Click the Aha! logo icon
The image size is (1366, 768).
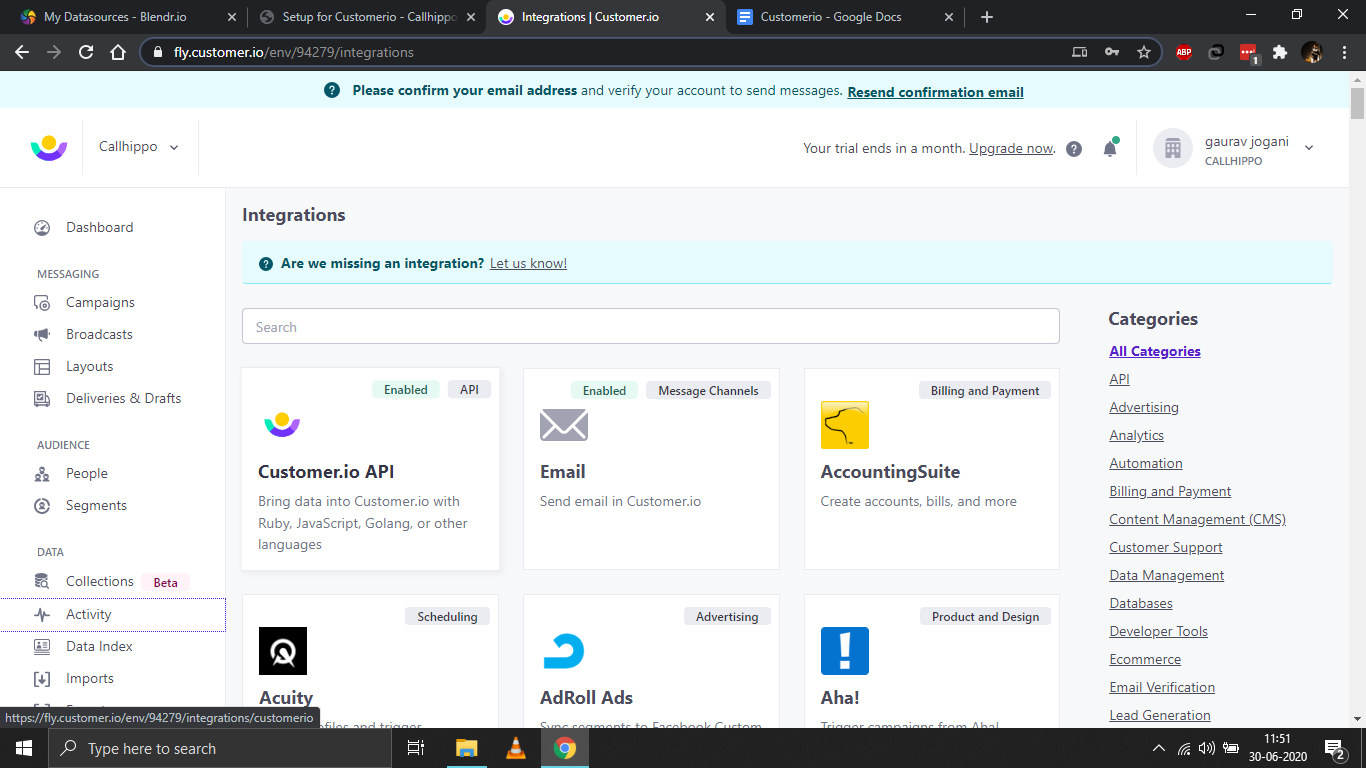tap(845, 651)
